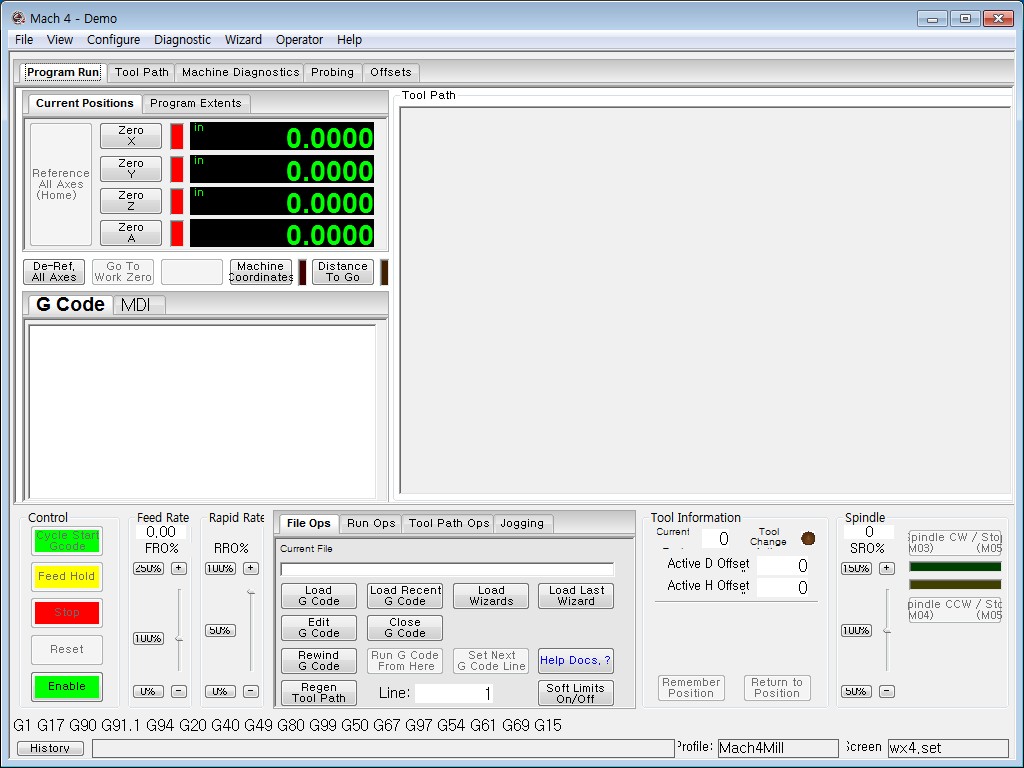The height and width of the screenshot is (768, 1024).
Task: Switch to Program Extents tab
Action: click(196, 103)
